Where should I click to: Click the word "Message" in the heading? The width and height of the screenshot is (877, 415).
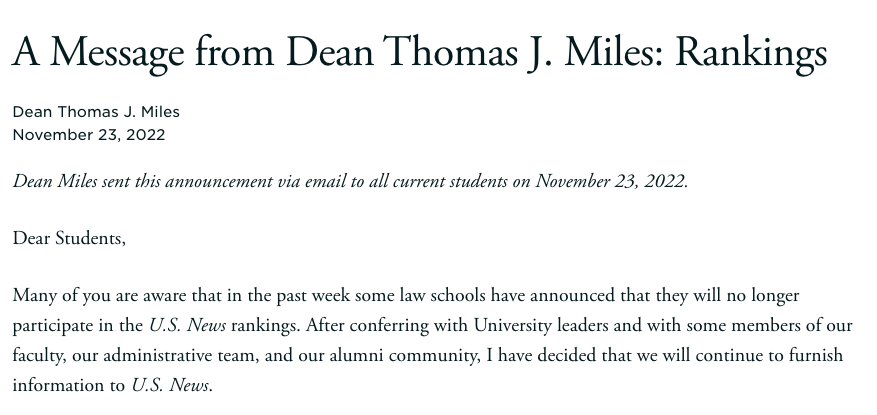pyautogui.click(x=126, y=52)
